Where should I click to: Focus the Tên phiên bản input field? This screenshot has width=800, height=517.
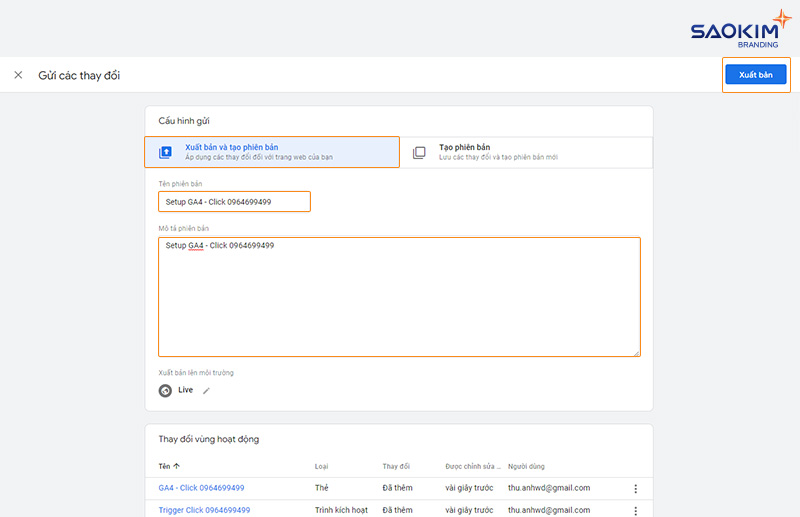[x=234, y=202]
